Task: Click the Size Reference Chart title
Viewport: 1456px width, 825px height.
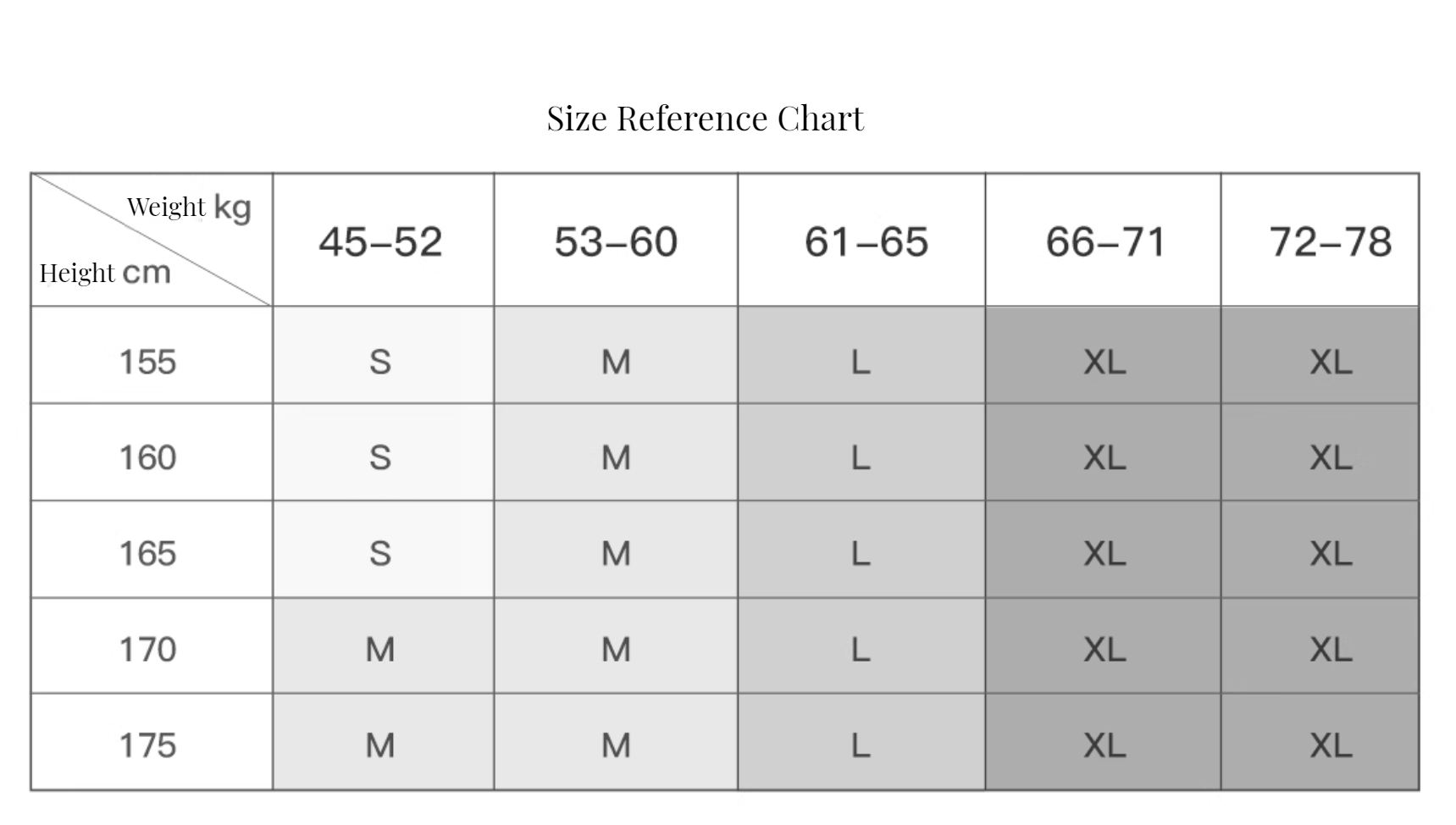Action: coord(705,119)
